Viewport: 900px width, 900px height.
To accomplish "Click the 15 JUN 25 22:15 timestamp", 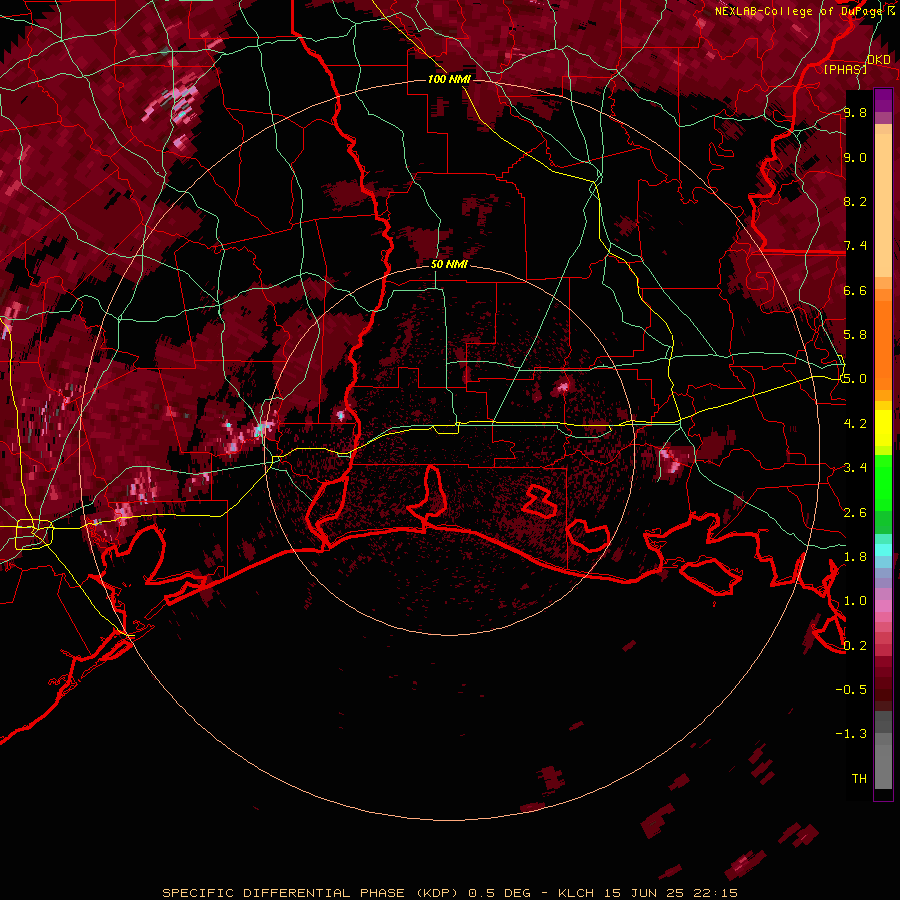I will (670, 893).
